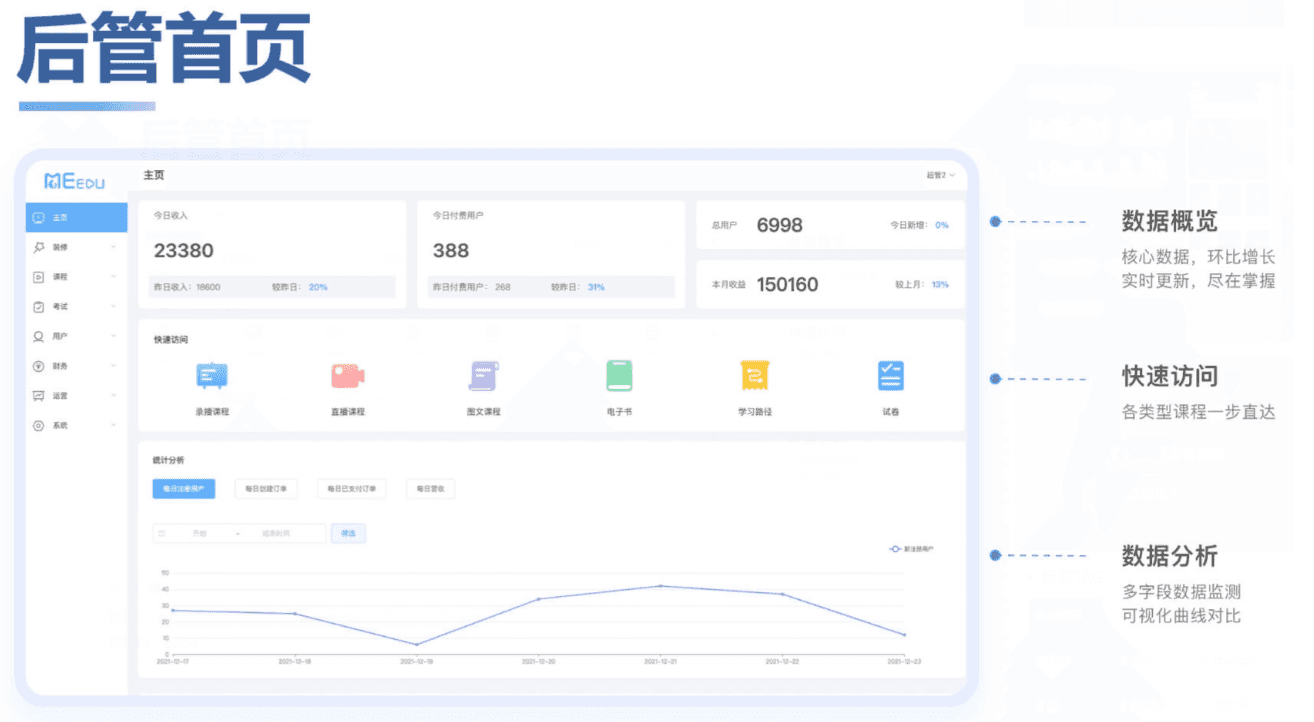Open the 超管2 account dropdown
Image resolution: width=1314 pixels, height=722 pixels.
940,175
